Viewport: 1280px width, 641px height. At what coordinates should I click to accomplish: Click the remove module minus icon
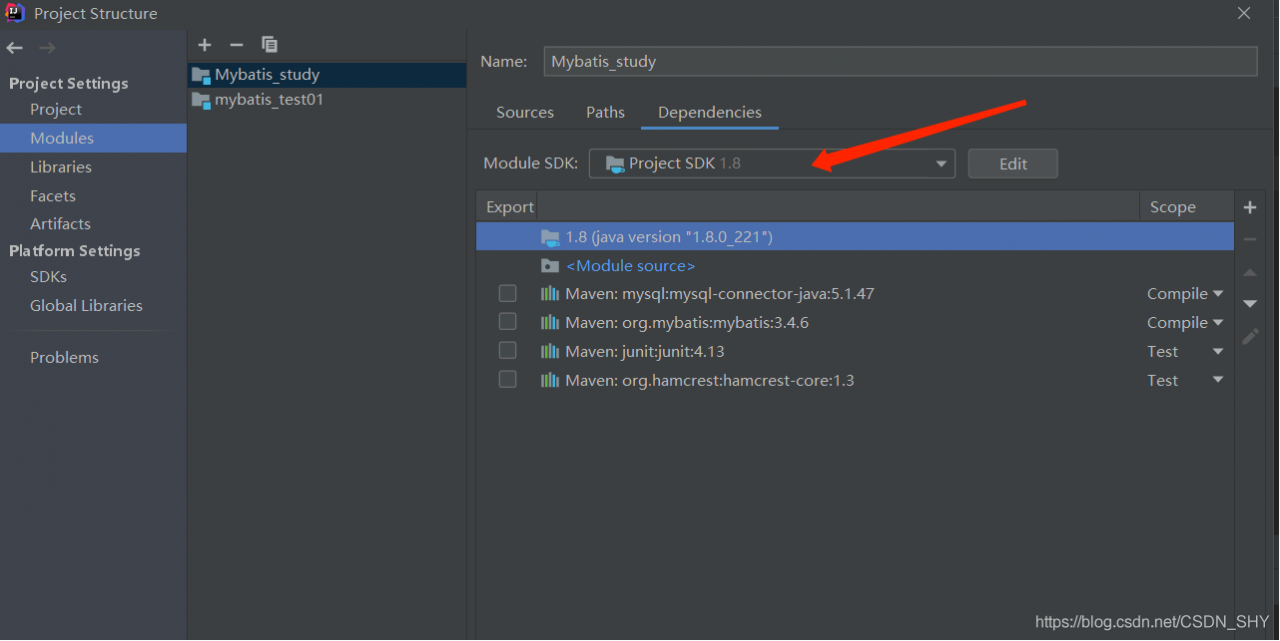tap(236, 45)
